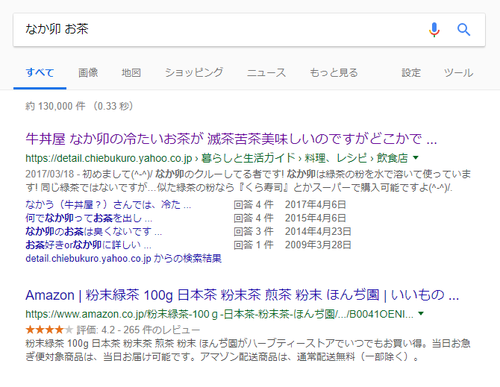This screenshot has width=500, height=387.
Task: Expand the dropdown arrow after the chiebukuro URL
Action: coord(416,158)
